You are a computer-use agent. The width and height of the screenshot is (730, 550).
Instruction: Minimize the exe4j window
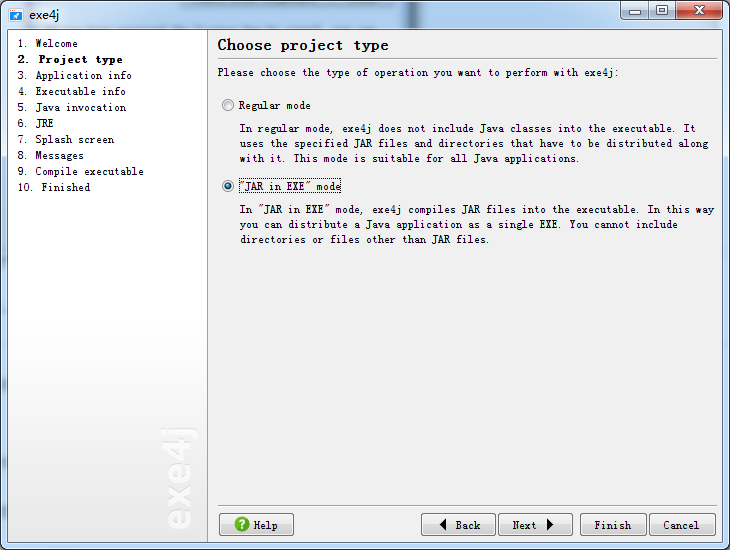tap(635, 10)
